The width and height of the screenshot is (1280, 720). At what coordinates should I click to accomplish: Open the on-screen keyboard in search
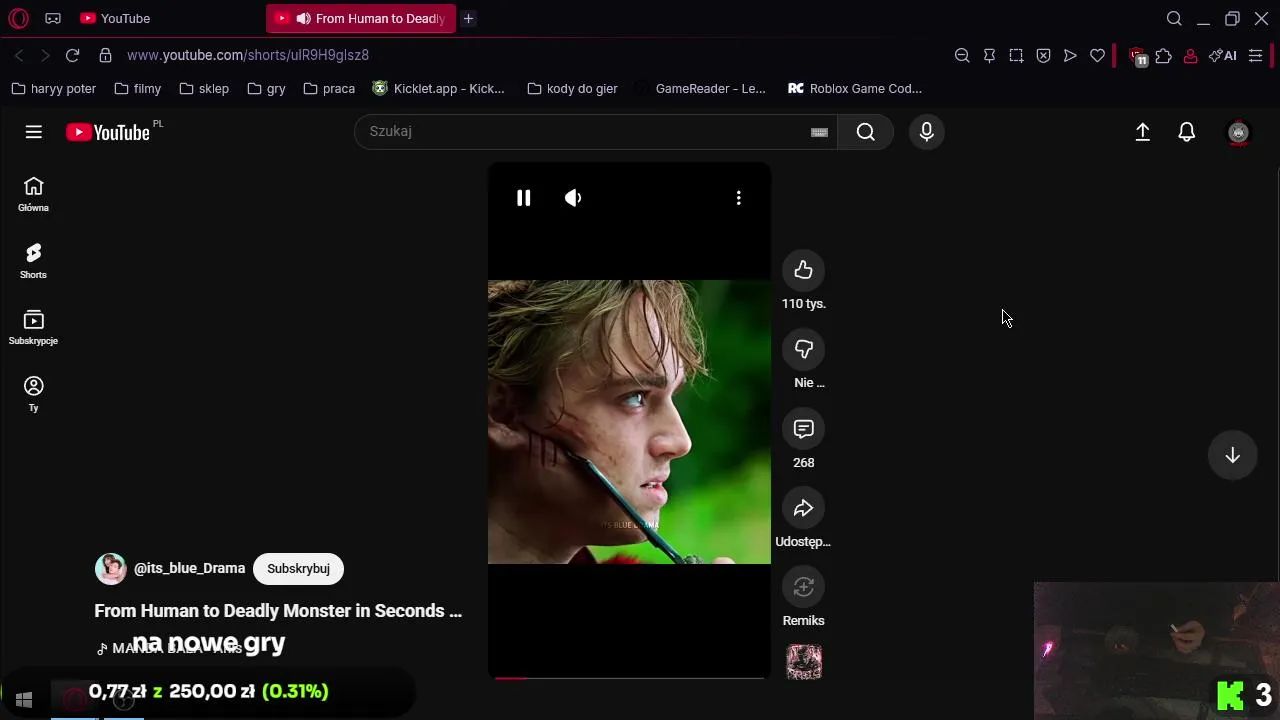click(819, 132)
